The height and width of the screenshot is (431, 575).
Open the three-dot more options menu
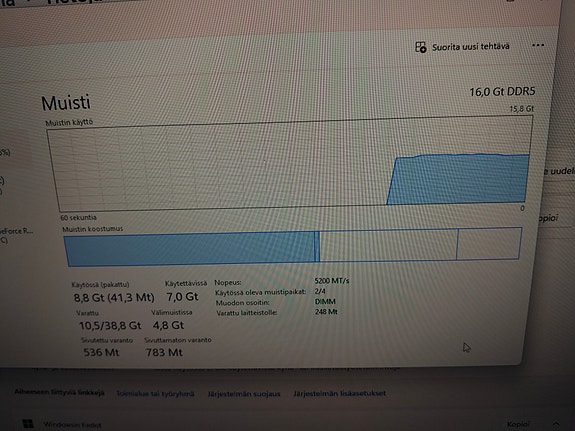tap(538, 45)
